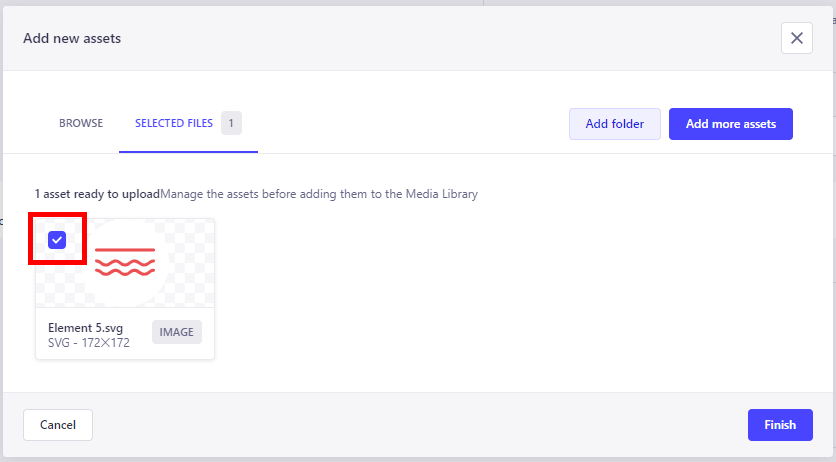Click the red wavy lines graphic
The width and height of the screenshot is (836, 462).
pos(125,267)
